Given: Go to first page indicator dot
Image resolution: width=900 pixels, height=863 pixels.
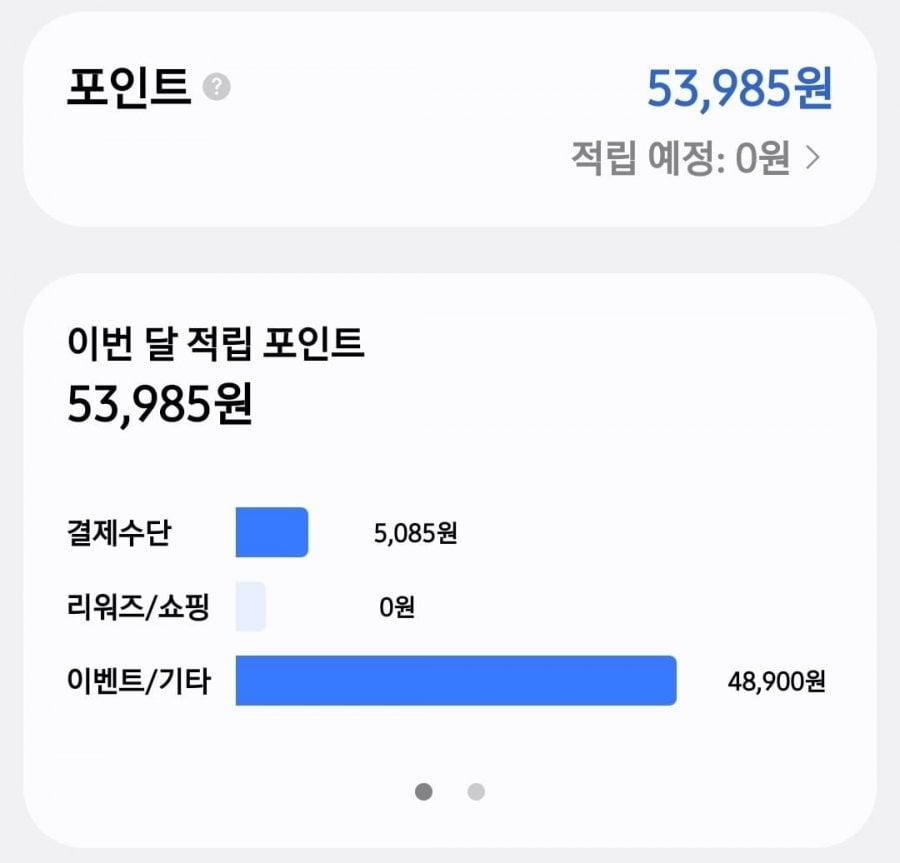Looking at the screenshot, I should pos(424,792).
